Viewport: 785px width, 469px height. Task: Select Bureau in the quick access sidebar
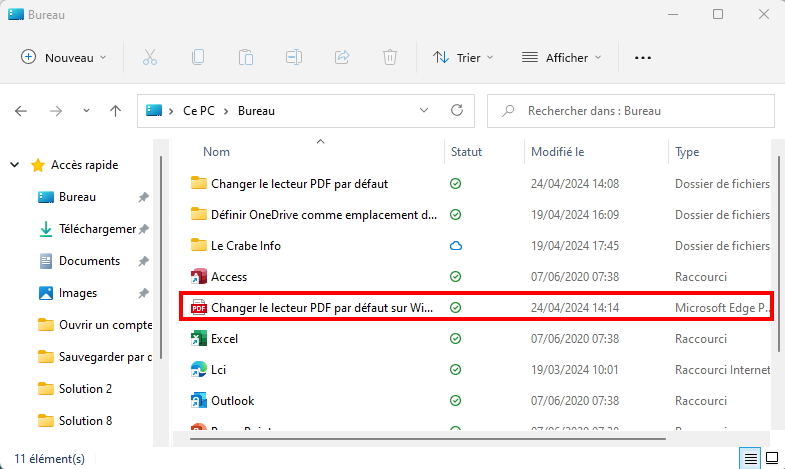77,197
